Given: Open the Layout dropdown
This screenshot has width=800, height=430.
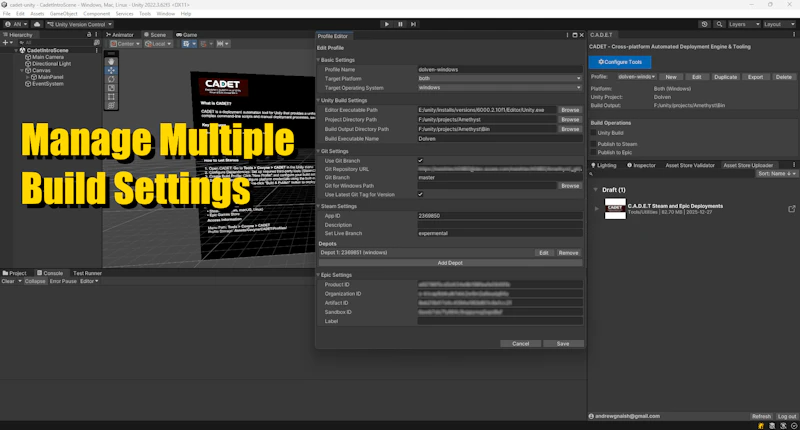Looking at the screenshot, I should tap(779, 24).
